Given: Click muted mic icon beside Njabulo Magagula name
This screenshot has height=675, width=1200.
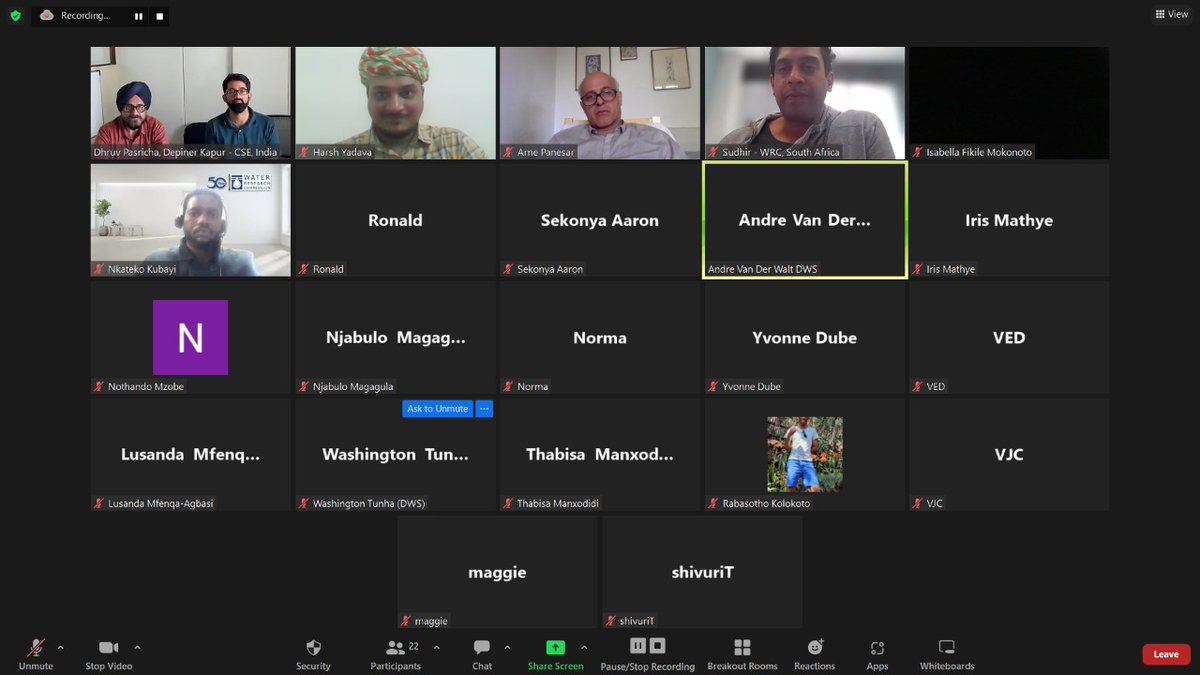Looking at the screenshot, I should point(304,386).
